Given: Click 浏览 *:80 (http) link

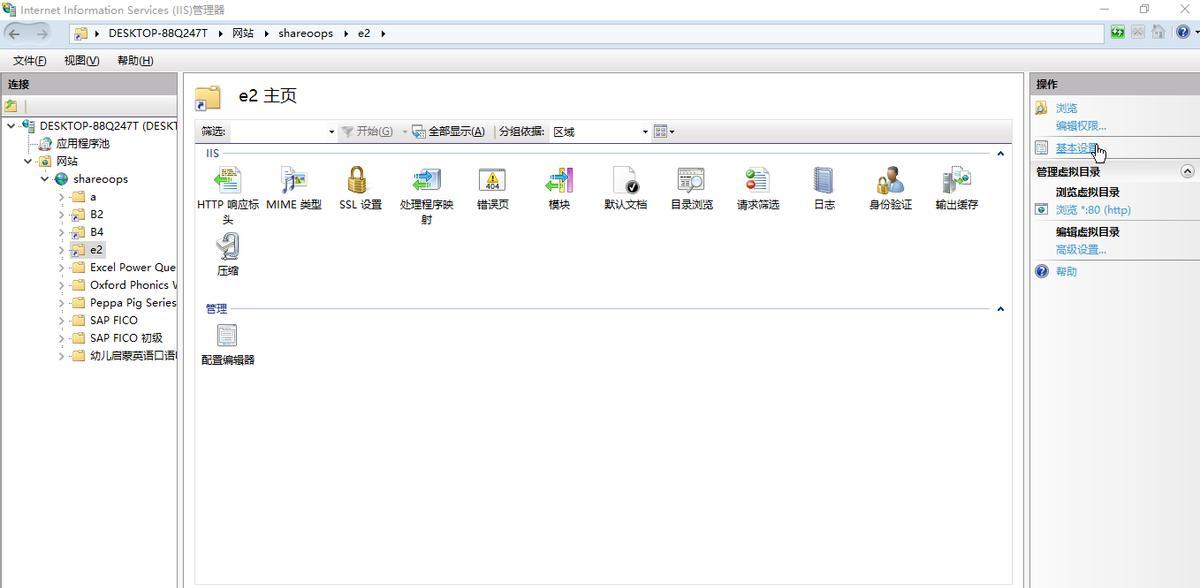Looking at the screenshot, I should point(1093,210).
